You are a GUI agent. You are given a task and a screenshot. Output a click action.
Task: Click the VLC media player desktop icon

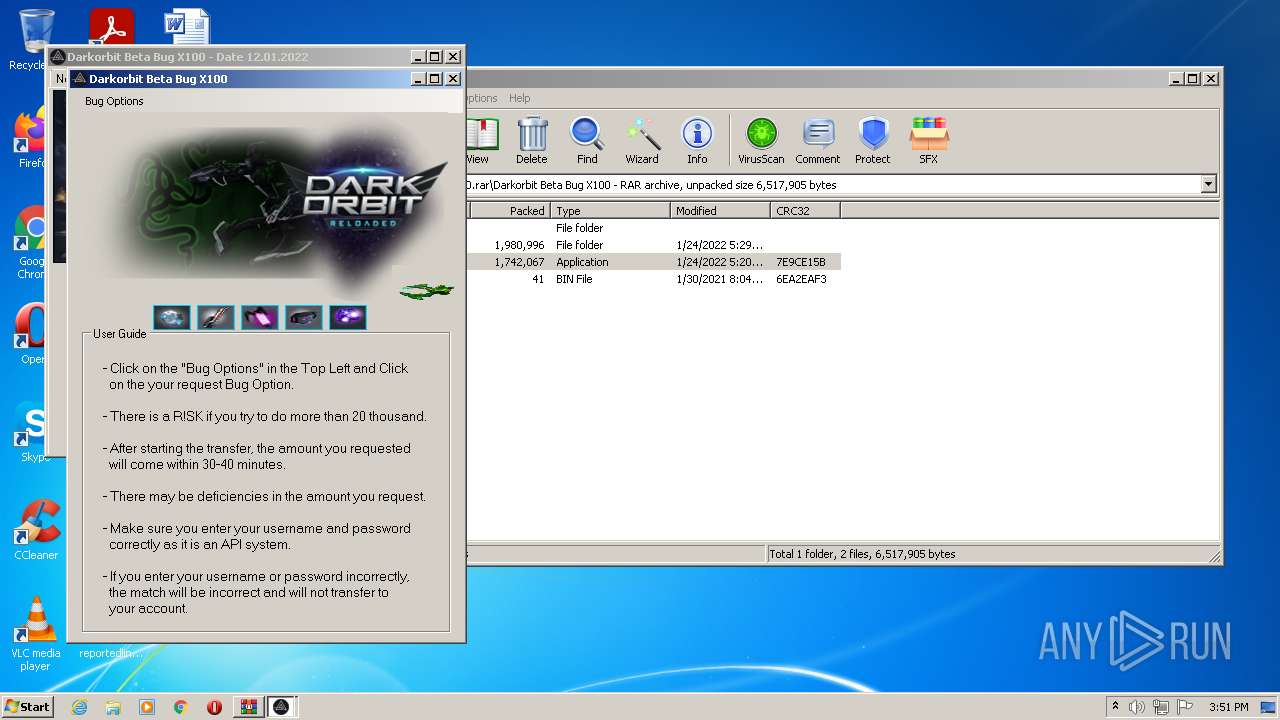click(x=36, y=634)
